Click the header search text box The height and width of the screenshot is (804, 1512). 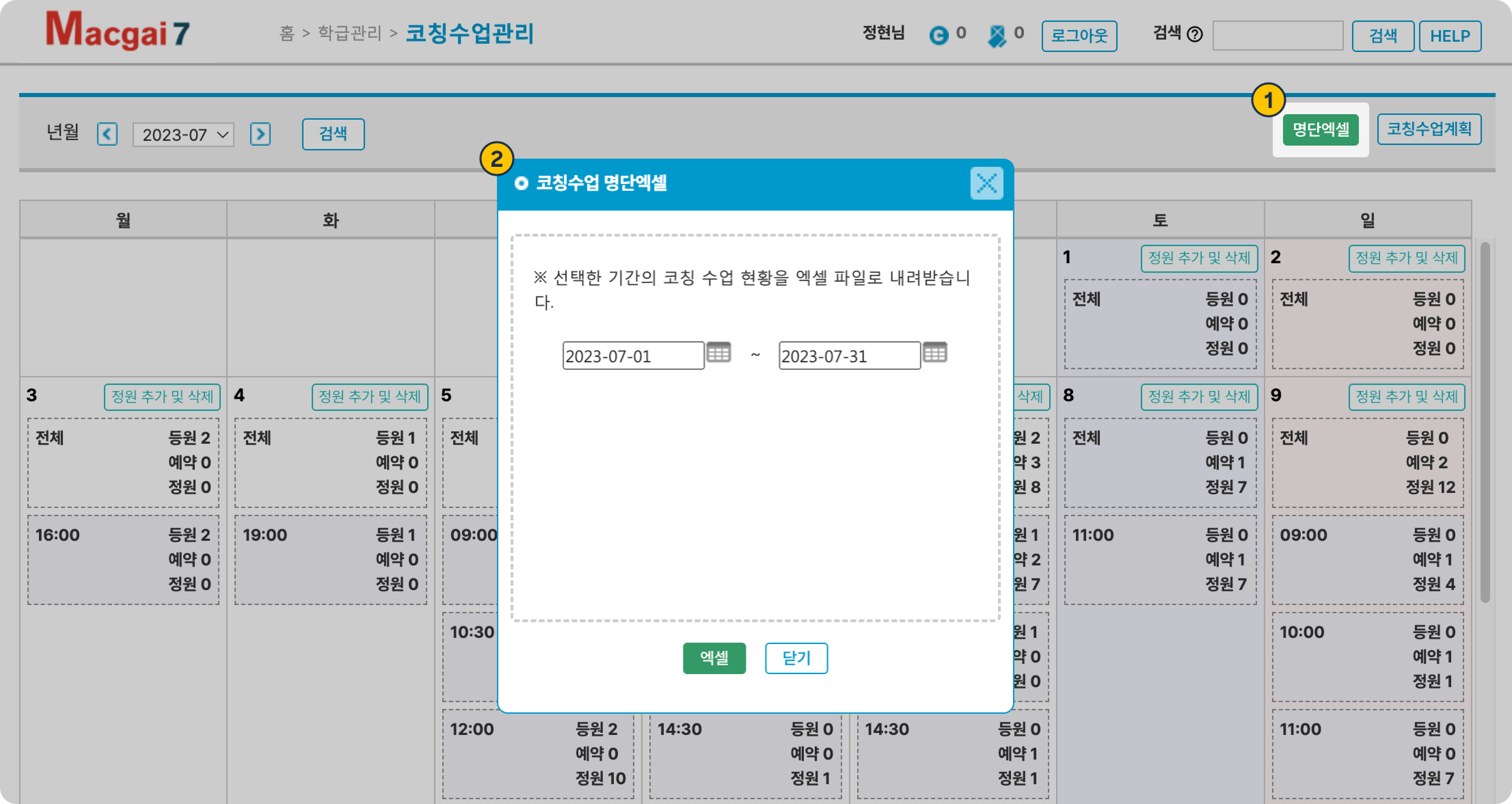point(1277,36)
